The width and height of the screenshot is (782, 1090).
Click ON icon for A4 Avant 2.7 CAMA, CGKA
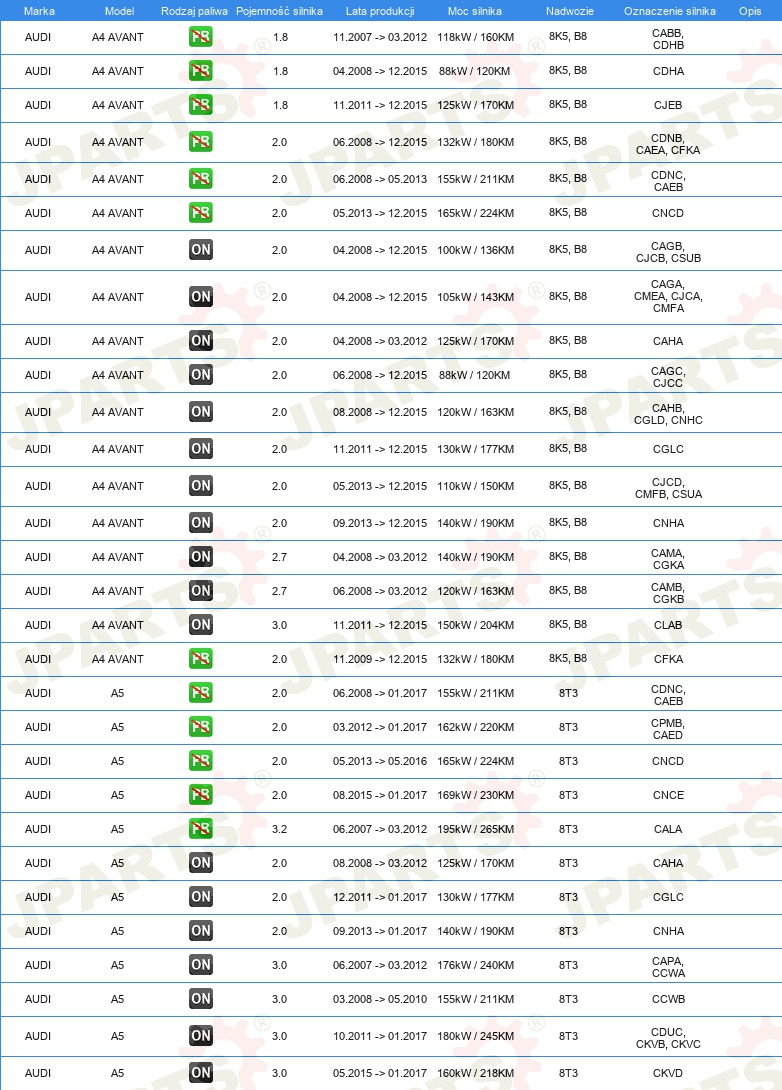(x=200, y=557)
